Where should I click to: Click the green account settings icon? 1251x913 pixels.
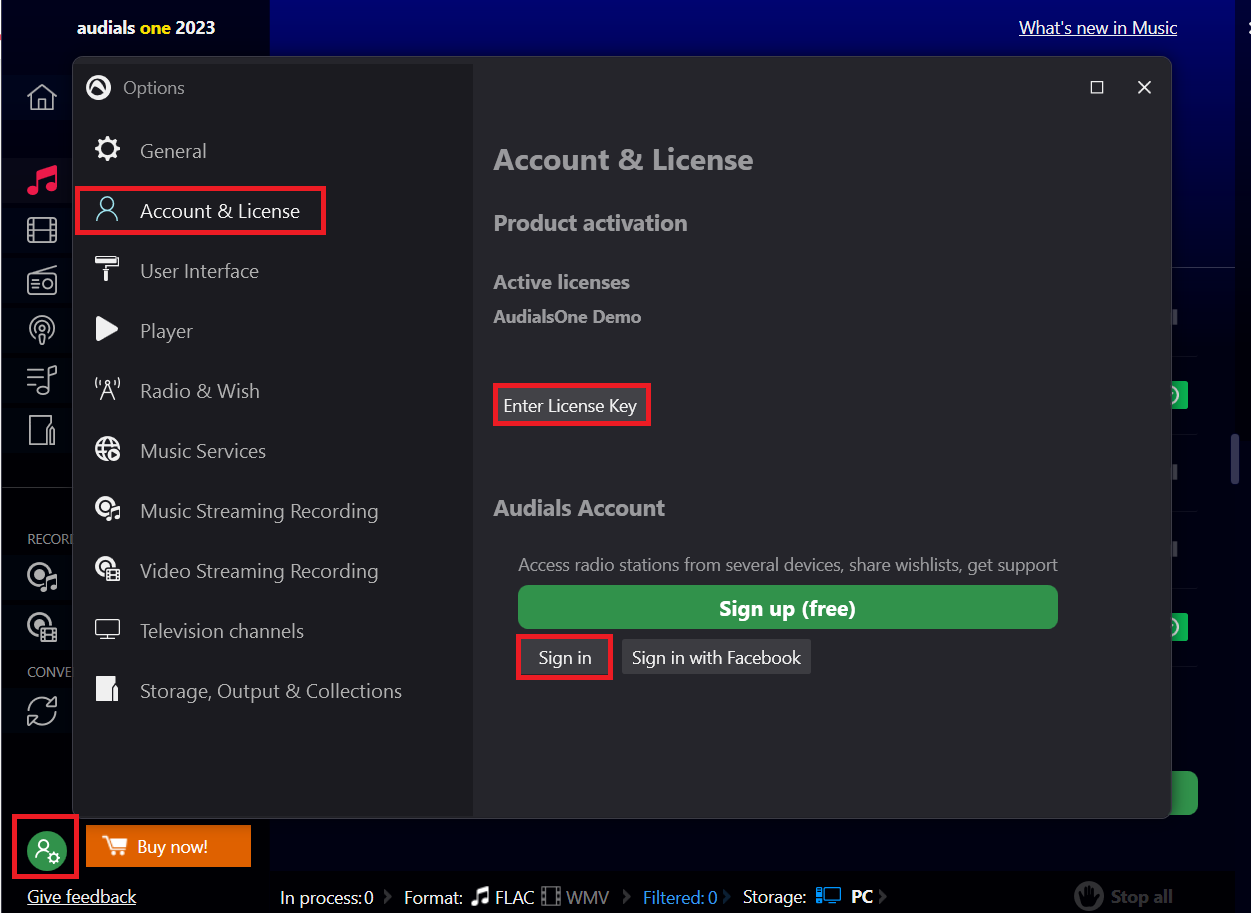[x=46, y=850]
